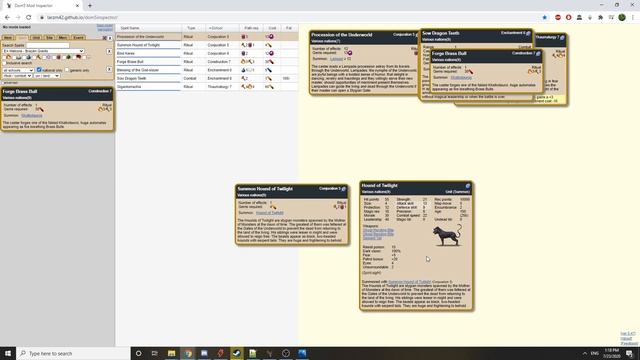Open Steam from the taskbar

tap(236, 353)
